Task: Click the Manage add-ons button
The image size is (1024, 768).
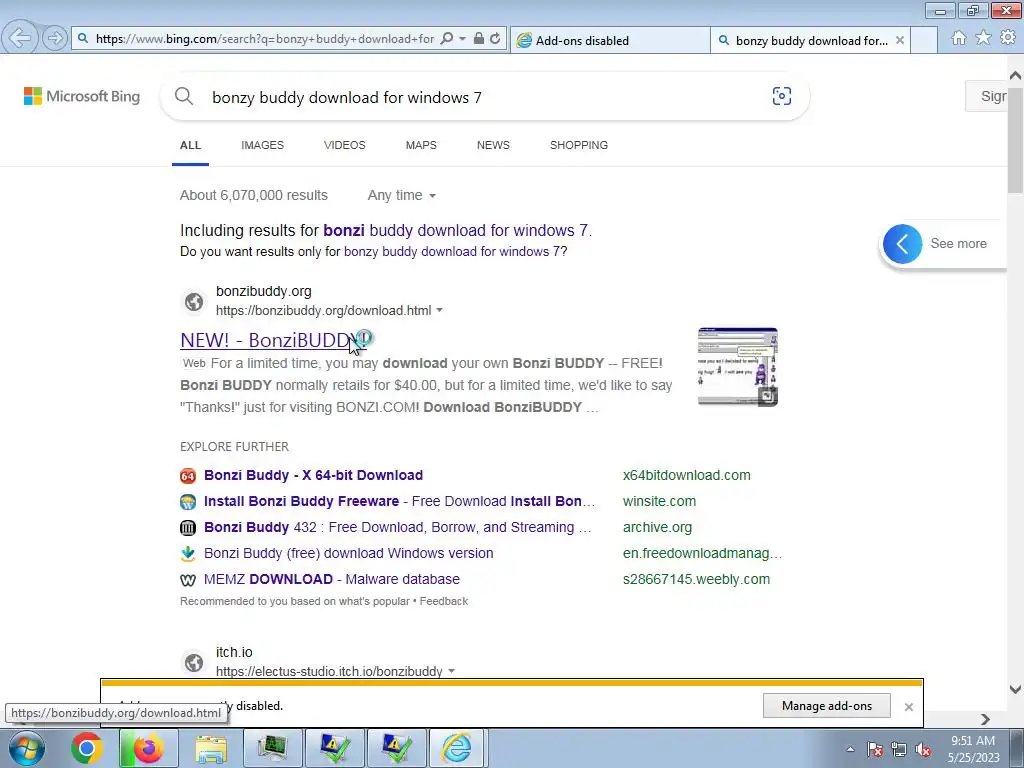Action: coord(827,706)
